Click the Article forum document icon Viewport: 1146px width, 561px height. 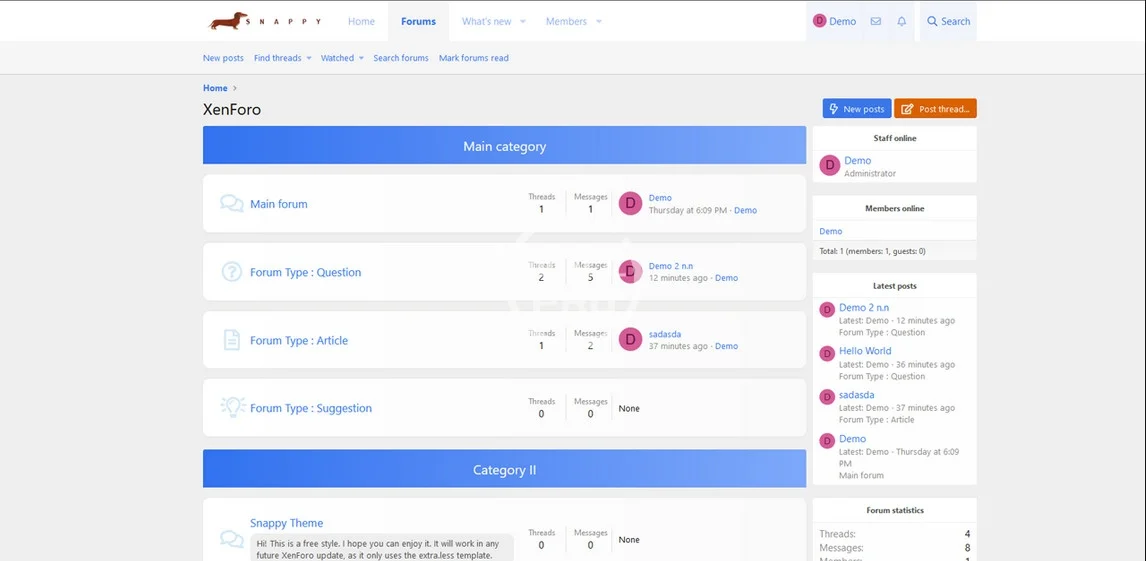click(231, 340)
